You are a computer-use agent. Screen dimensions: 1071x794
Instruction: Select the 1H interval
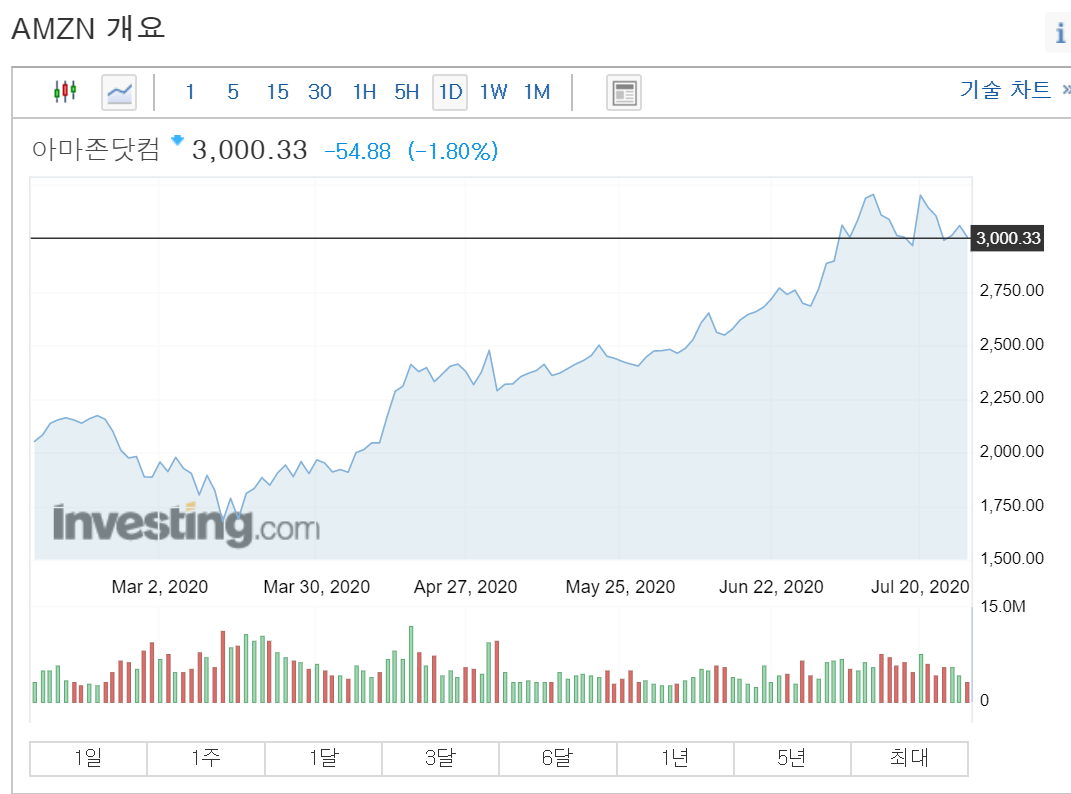coord(364,92)
